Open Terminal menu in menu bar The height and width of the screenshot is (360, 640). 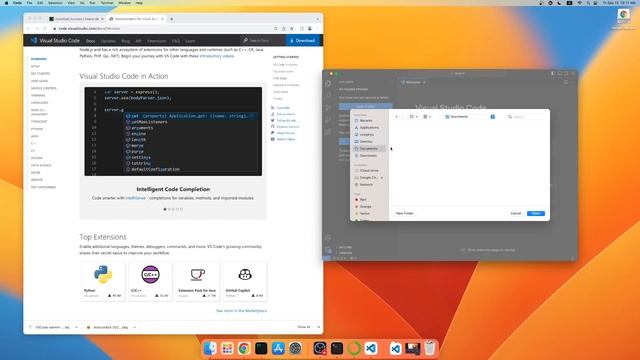point(107,3)
